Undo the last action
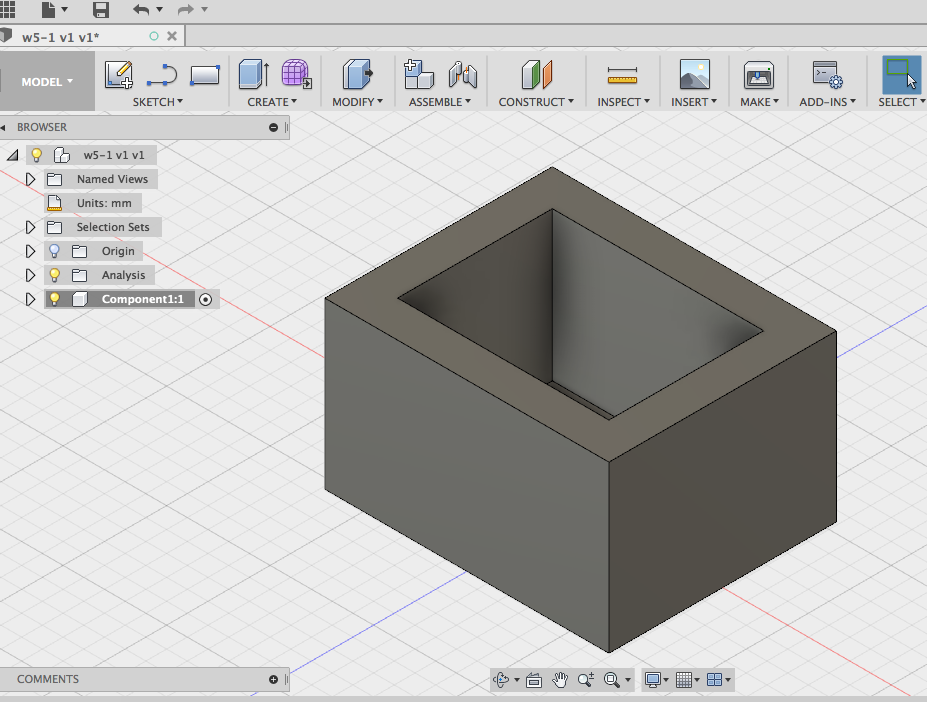Screen dimensions: 927x702 tap(141, 9)
